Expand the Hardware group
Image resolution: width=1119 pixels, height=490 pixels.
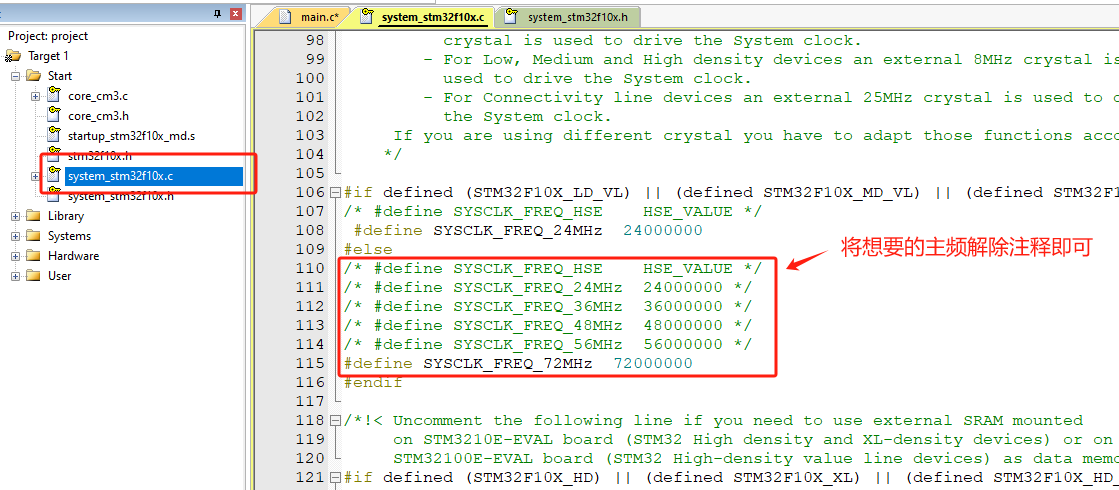click(15, 256)
